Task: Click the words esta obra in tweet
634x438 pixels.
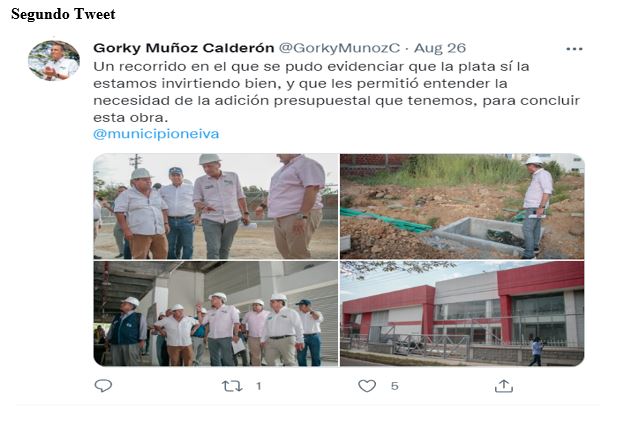Action: tap(130, 118)
